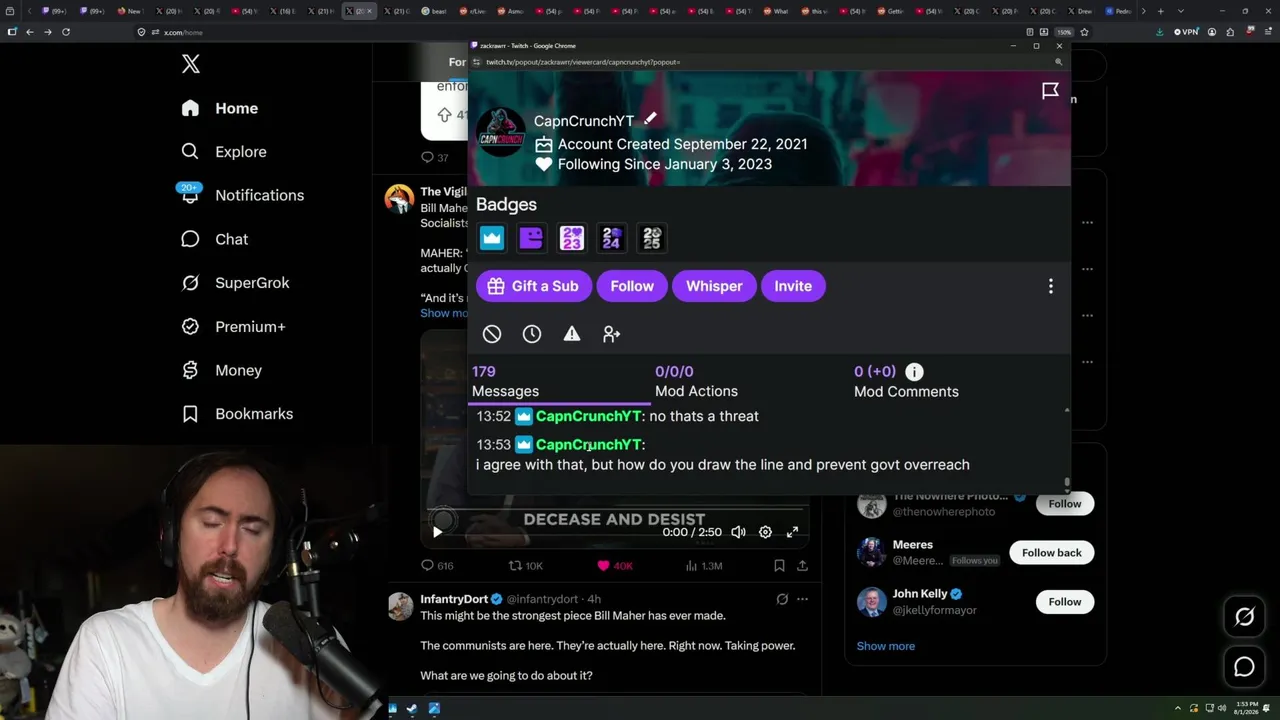Click the main browser reload button

(66, 32)
